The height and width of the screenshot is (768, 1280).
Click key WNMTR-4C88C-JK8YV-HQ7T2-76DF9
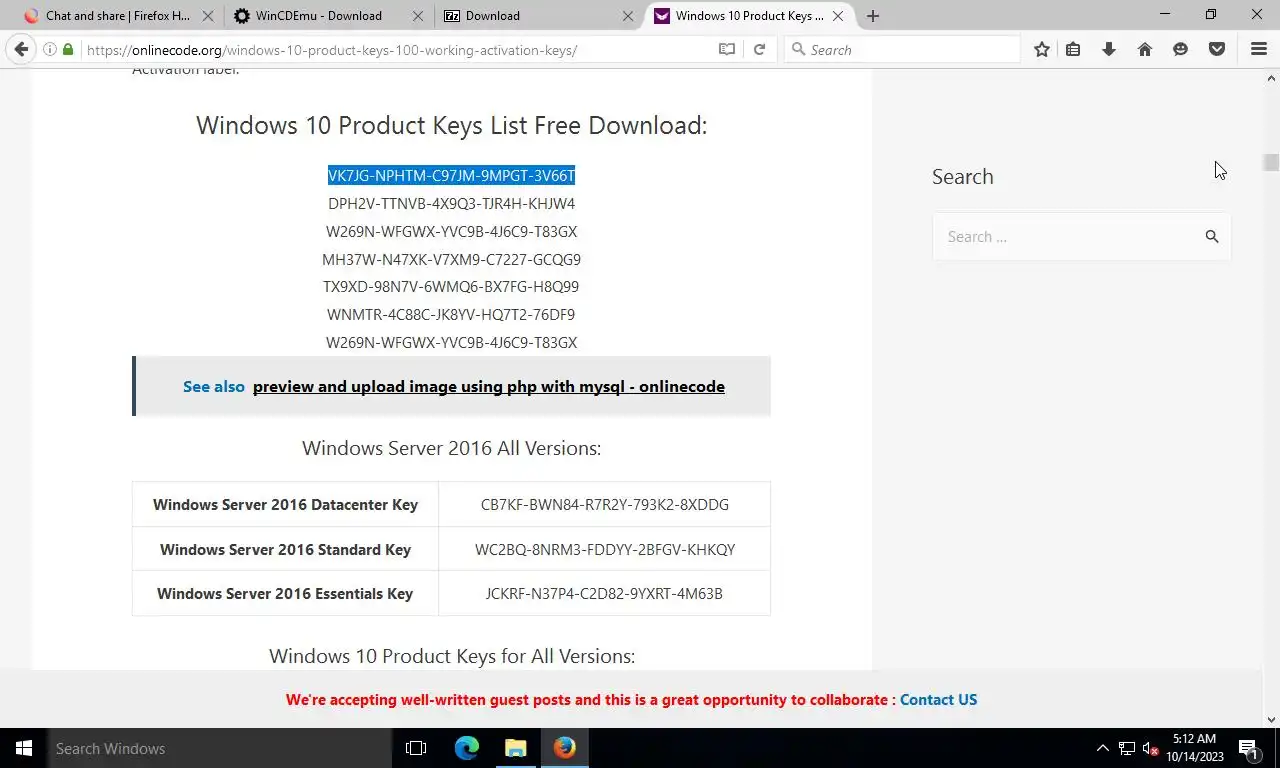(451, 315)
